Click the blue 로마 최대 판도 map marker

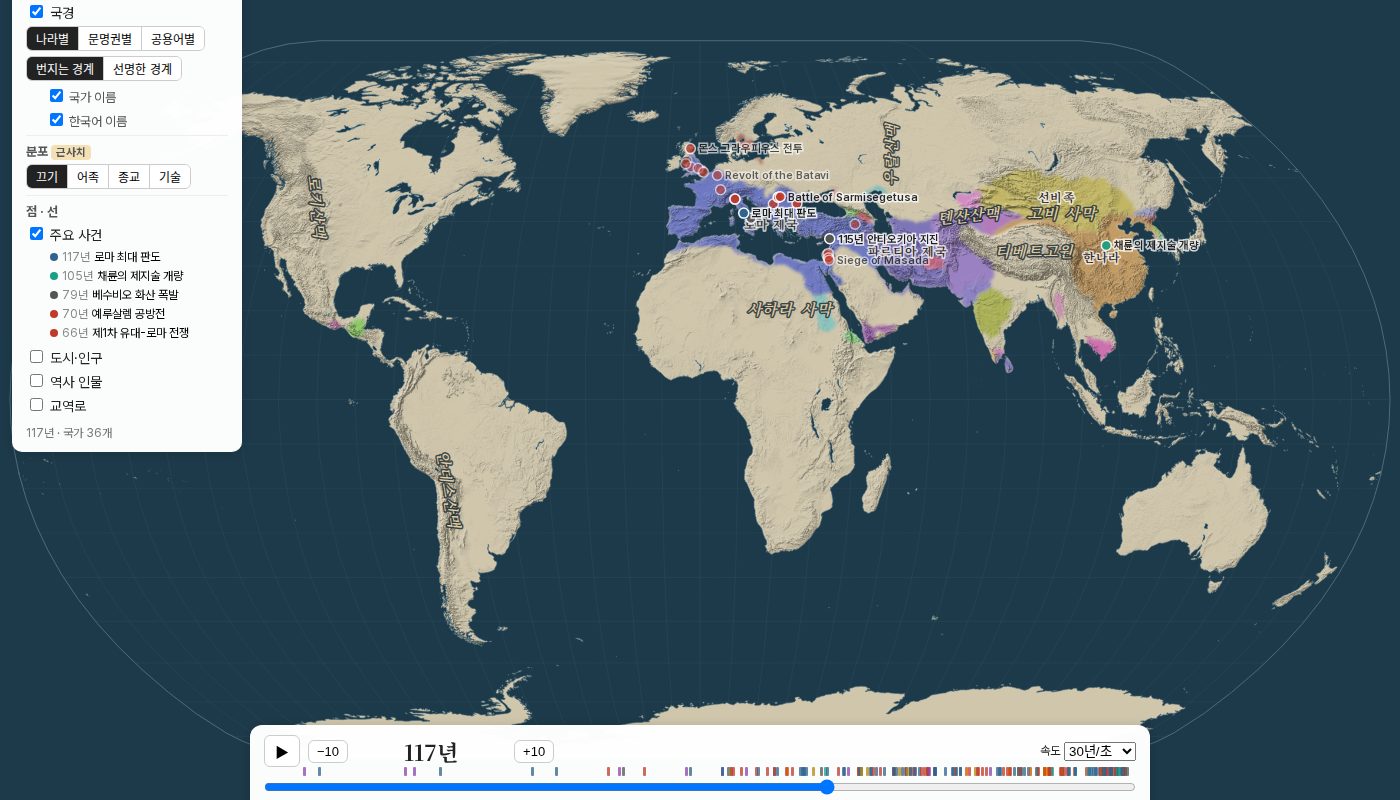[743, 213]
